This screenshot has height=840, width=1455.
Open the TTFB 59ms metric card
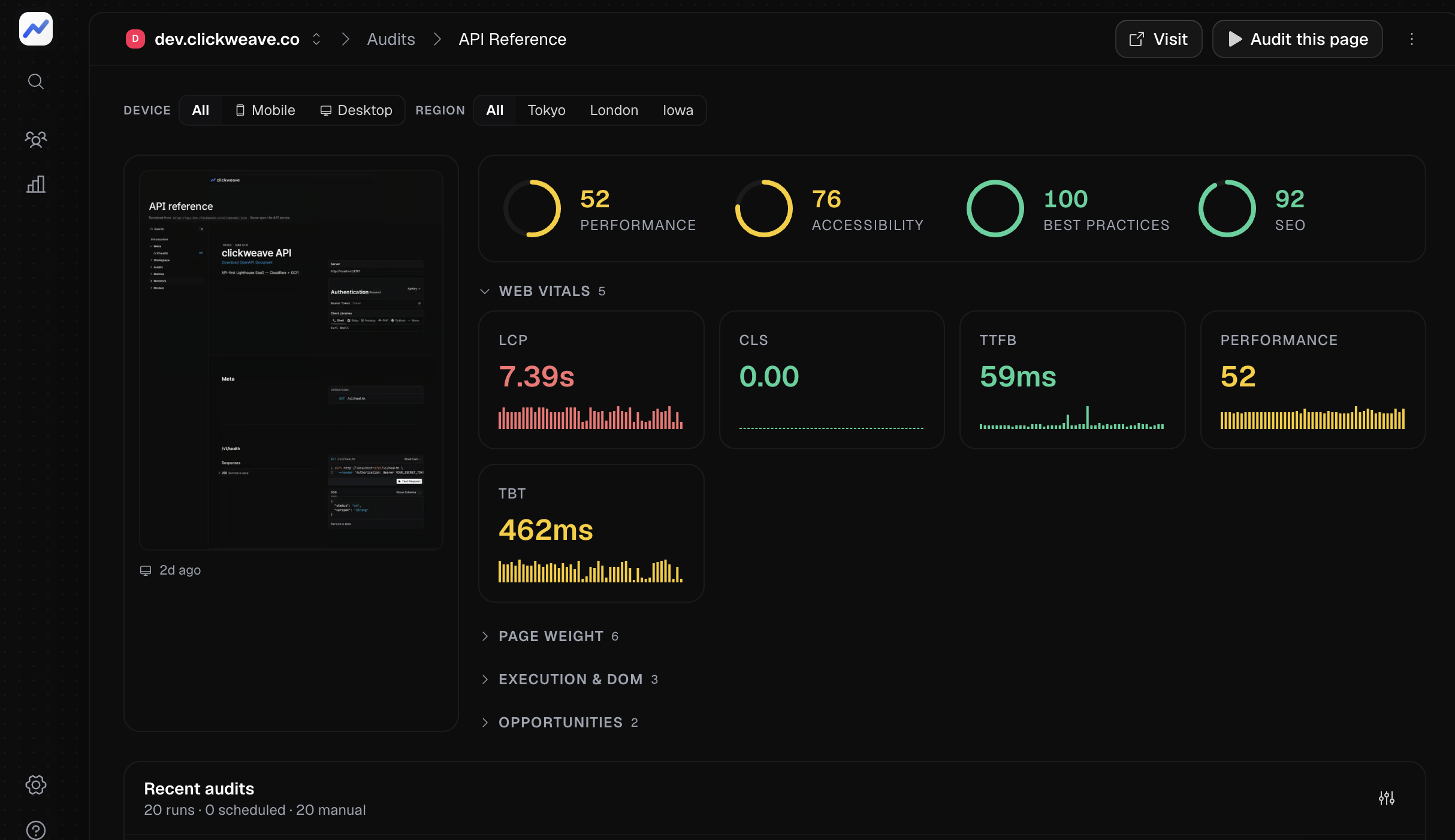click(1073, 380)
